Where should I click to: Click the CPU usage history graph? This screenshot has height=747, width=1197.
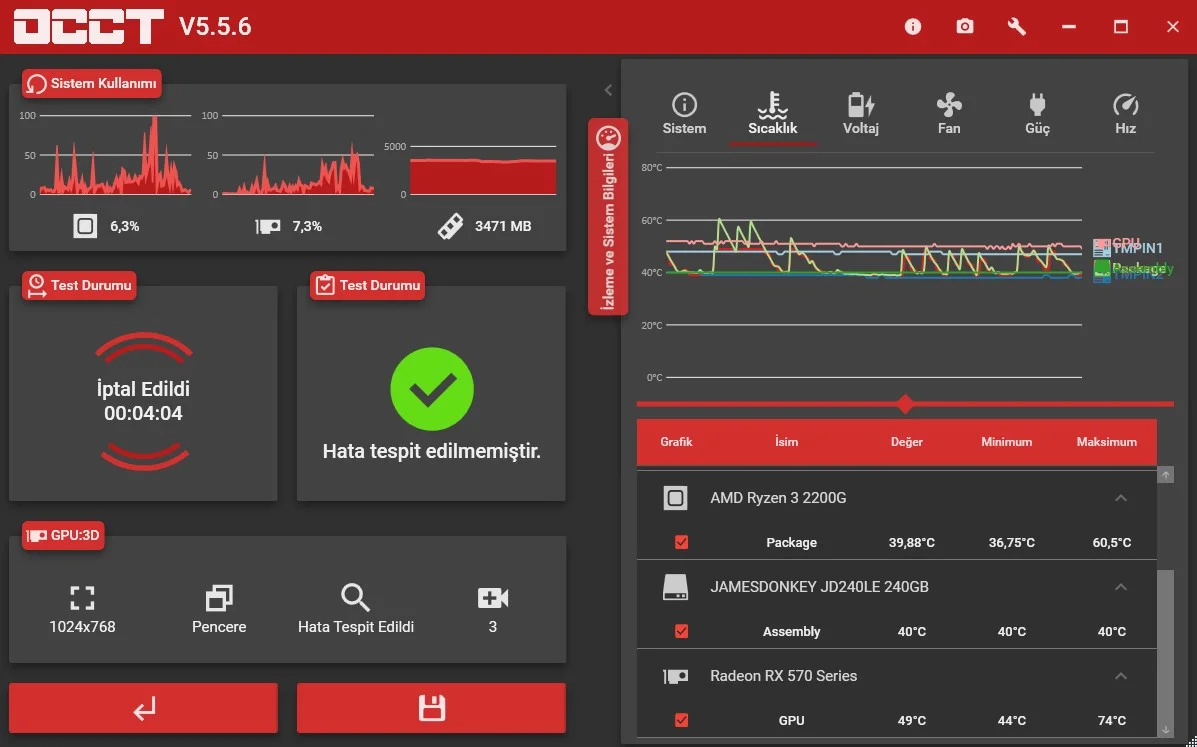tap(115, 156)
